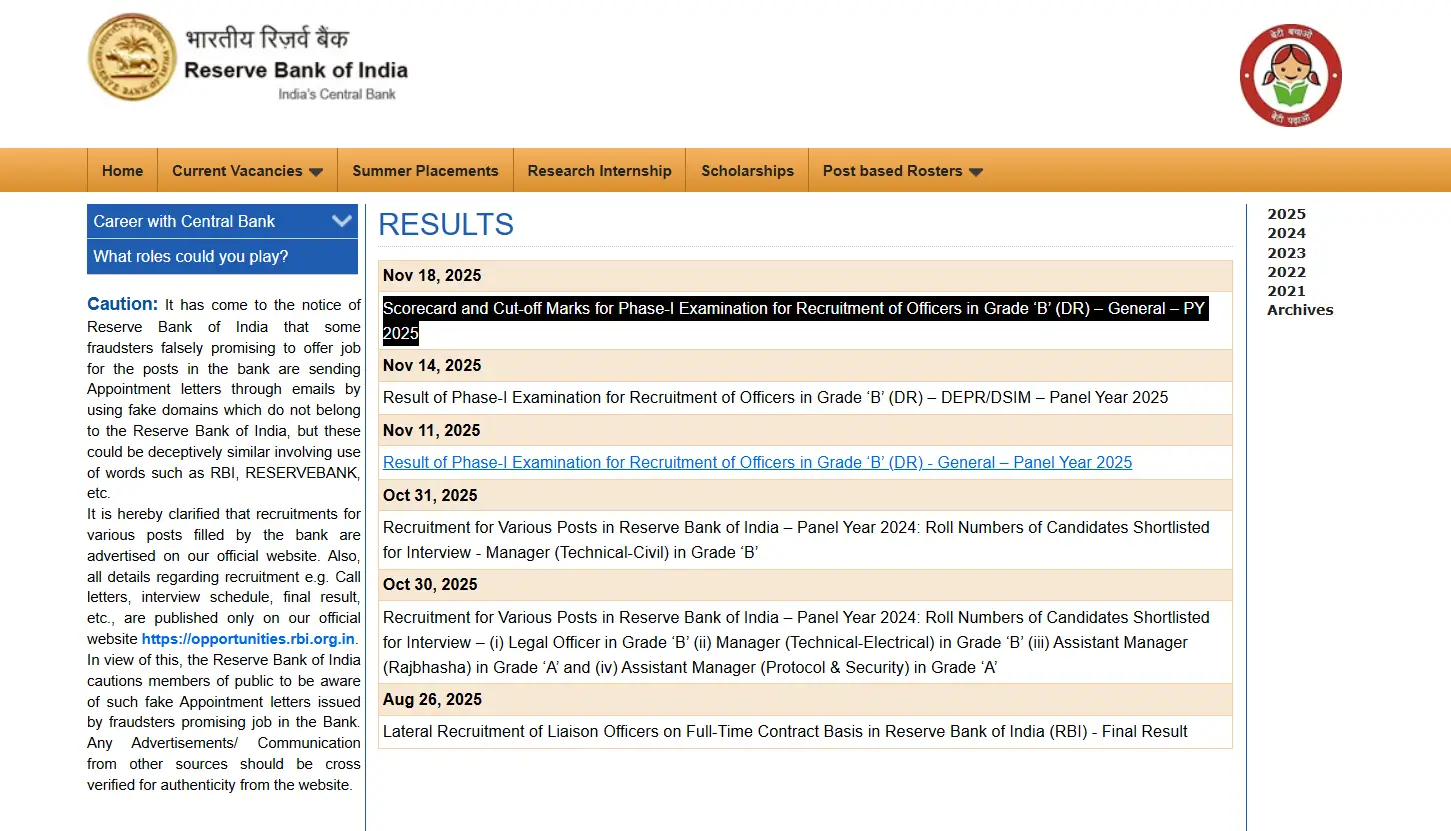Screen dimensions: 1451x831
Task: Open the Legal Officer interview shortlist link
Action: pyautogui.click(x=796, y=642)
